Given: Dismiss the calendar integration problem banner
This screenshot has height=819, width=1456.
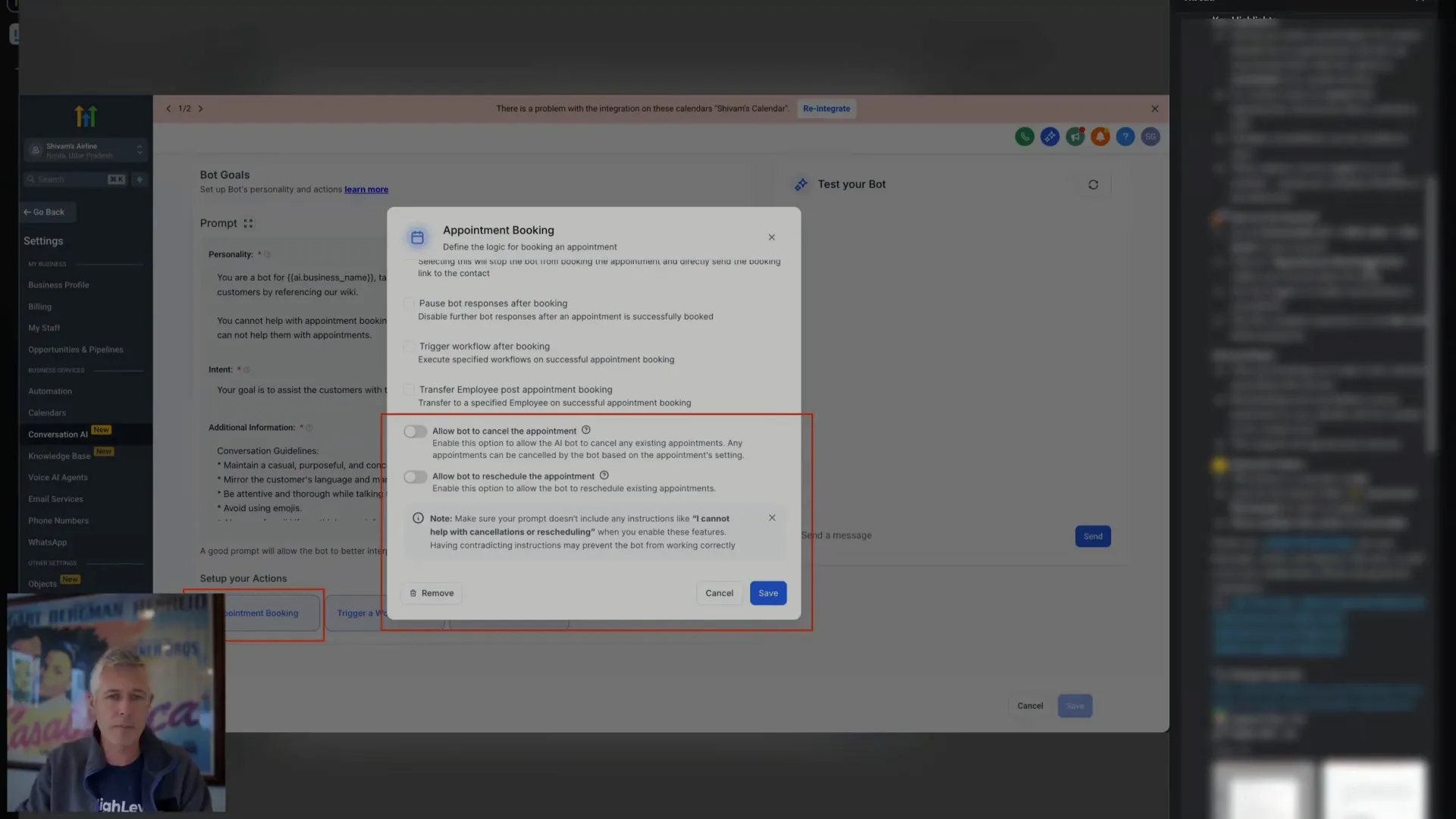Looking at the screenshot, I should (1154, 109).
